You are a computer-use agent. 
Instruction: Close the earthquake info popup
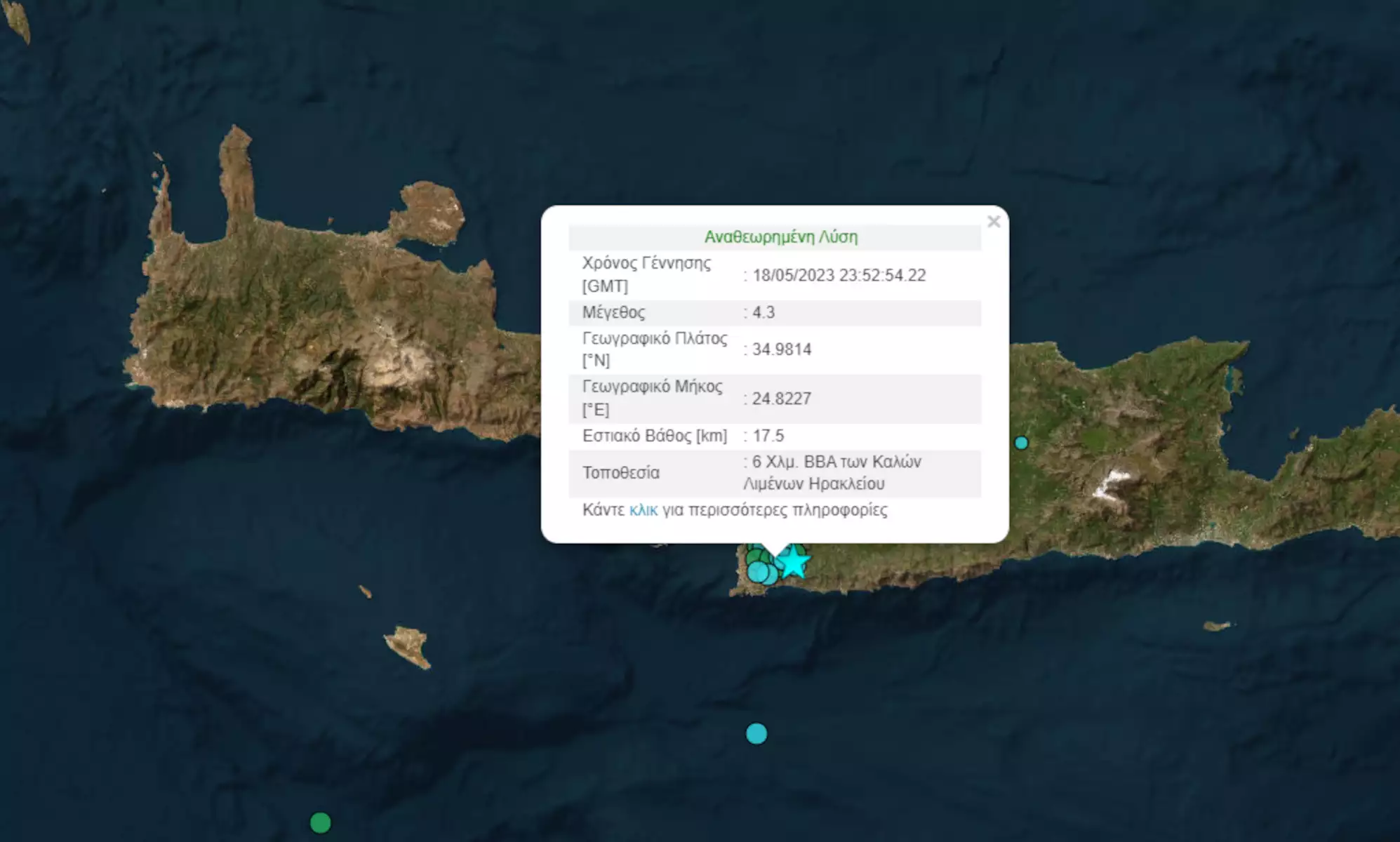coord(993,222)
